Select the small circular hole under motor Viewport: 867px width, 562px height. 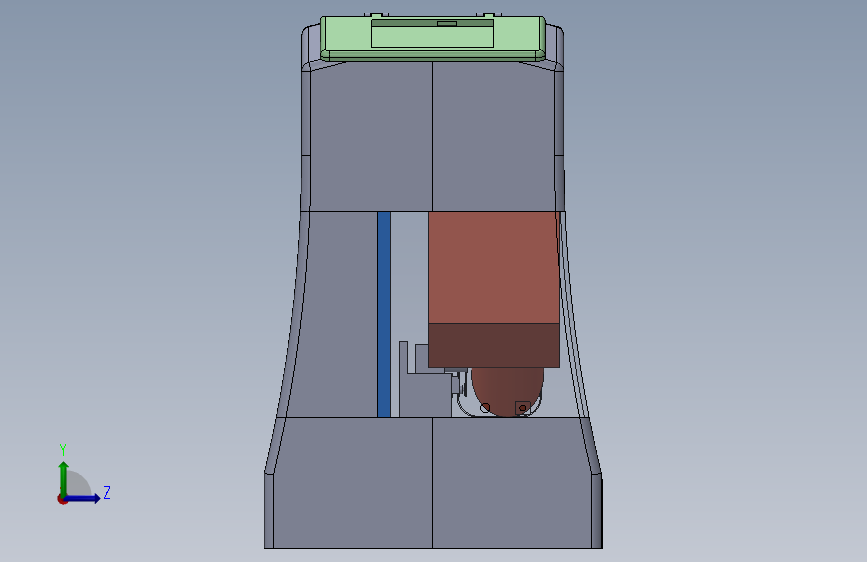(x=485, y=408)
